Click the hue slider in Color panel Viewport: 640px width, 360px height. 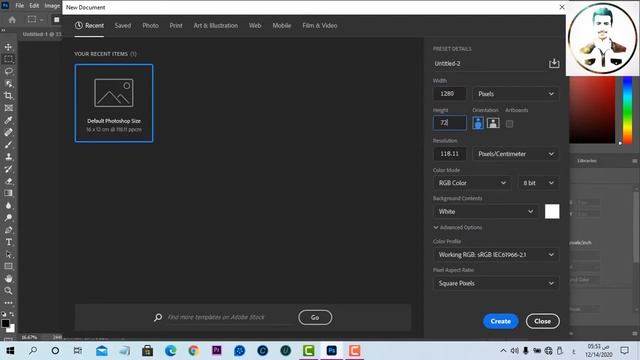pyautogui.click(x=627, y=110)
